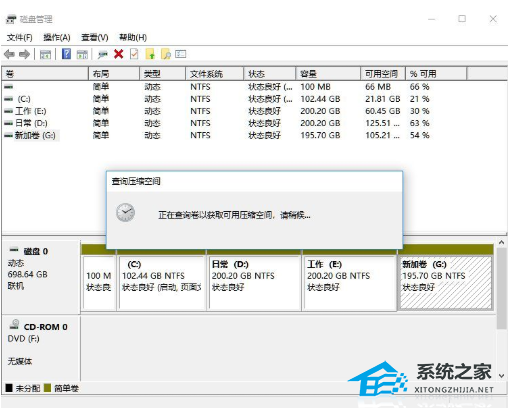Click the Forward arrow toolbar icon
The height and width of the screenshot is (408, 509).
pyautogui.click(x=24, y=54)
